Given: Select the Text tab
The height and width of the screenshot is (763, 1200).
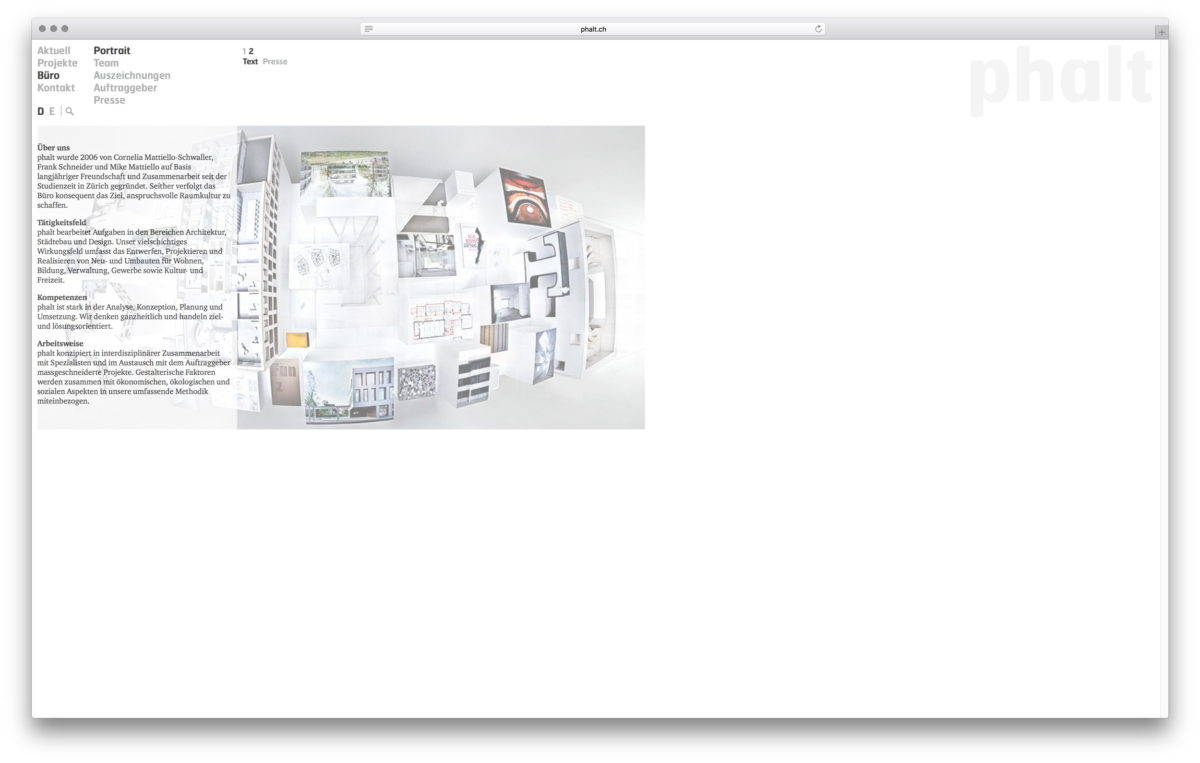Looking at the screenshot, I should tap(250, 62).
